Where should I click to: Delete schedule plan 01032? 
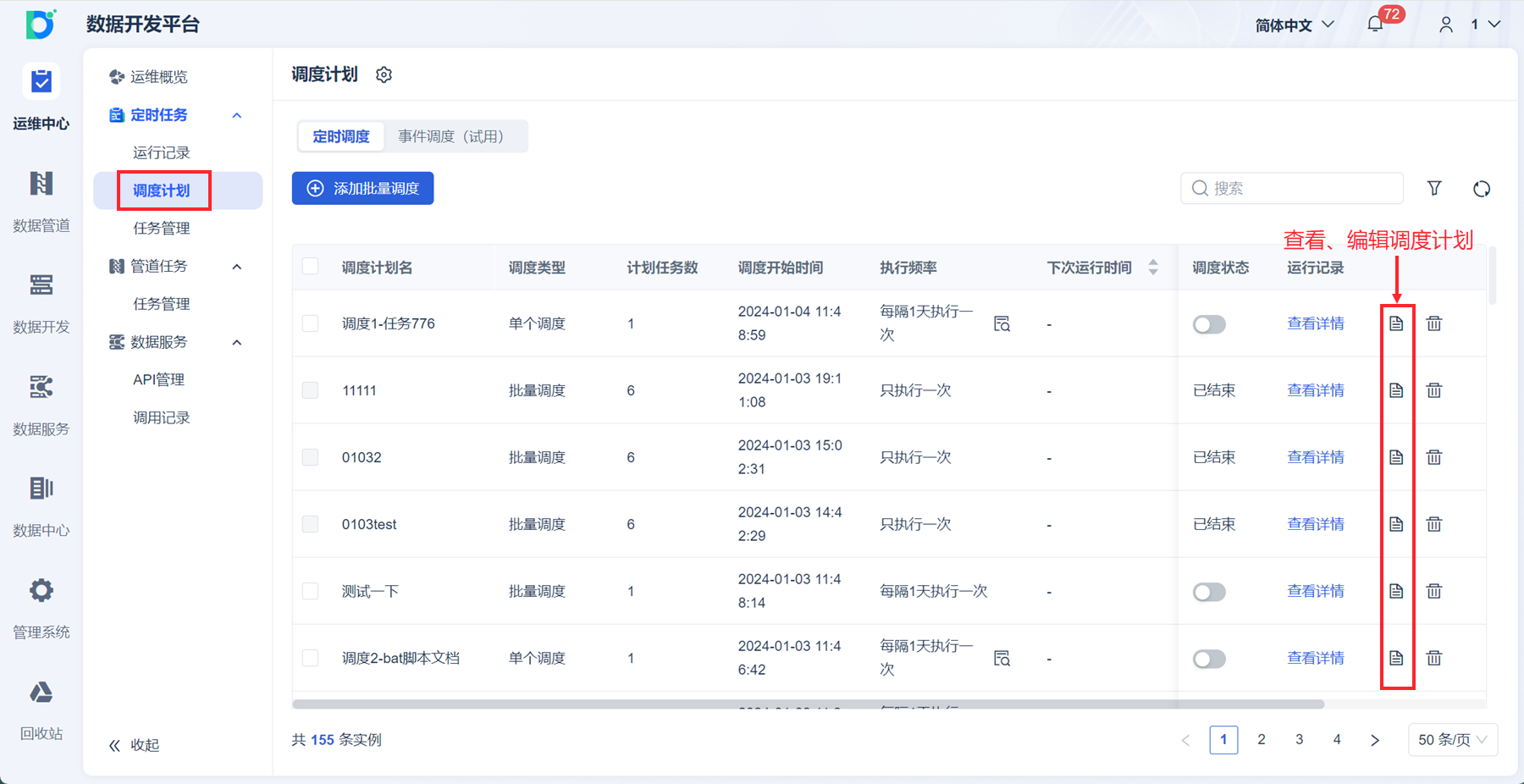pos(1434,457)
